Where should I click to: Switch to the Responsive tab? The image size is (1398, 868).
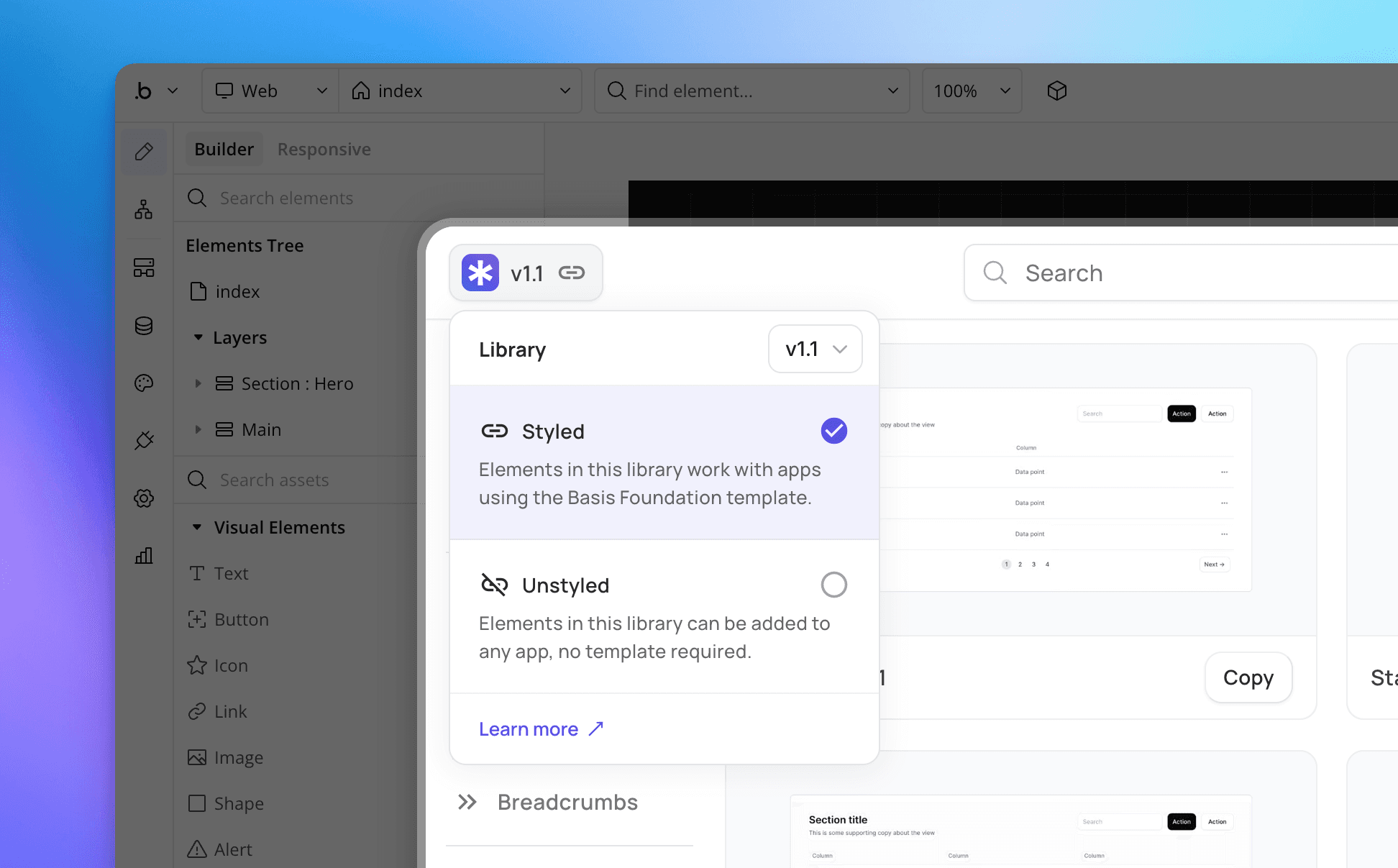[324, 149]
